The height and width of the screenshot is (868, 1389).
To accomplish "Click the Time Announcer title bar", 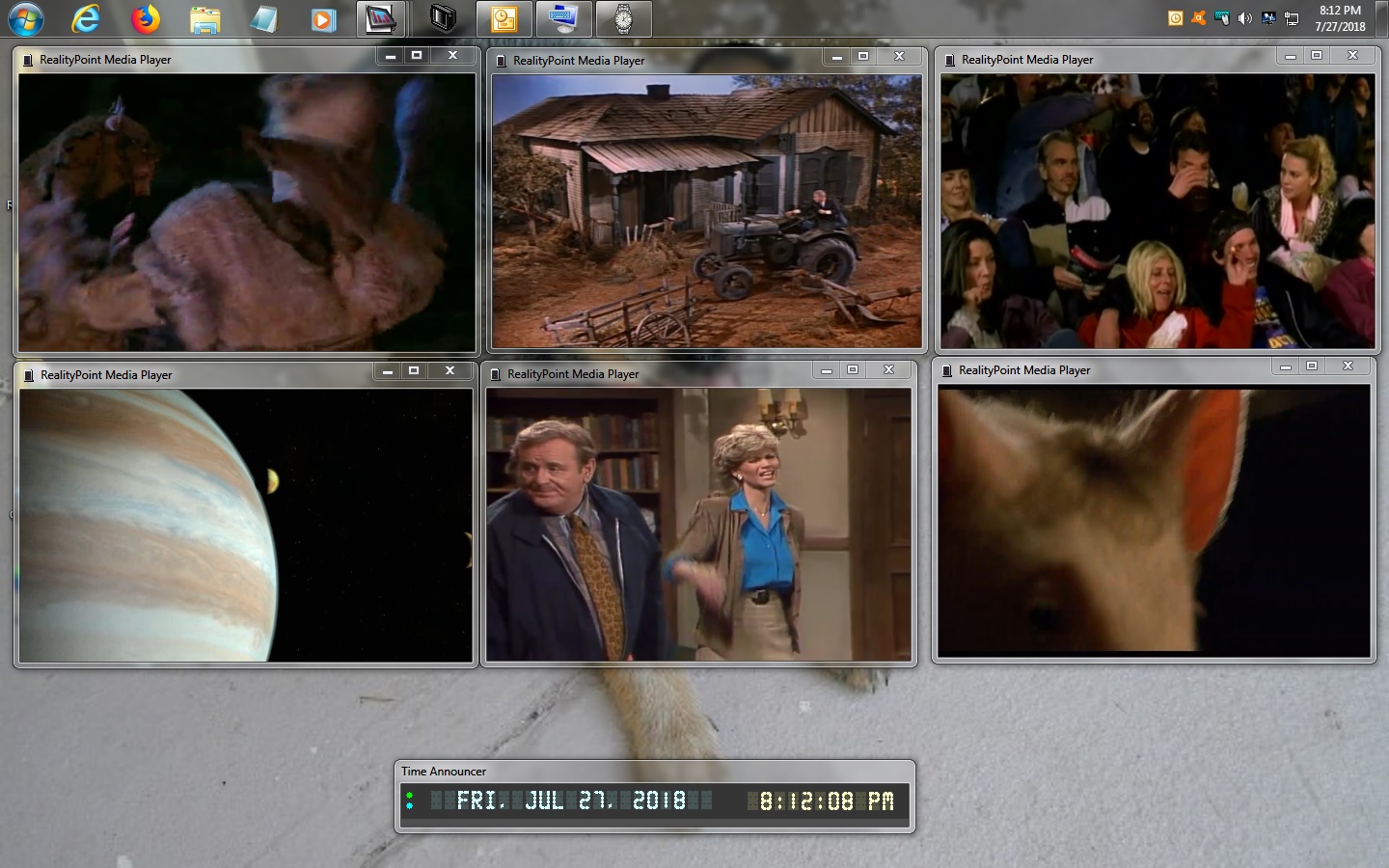I will [655, 772].
